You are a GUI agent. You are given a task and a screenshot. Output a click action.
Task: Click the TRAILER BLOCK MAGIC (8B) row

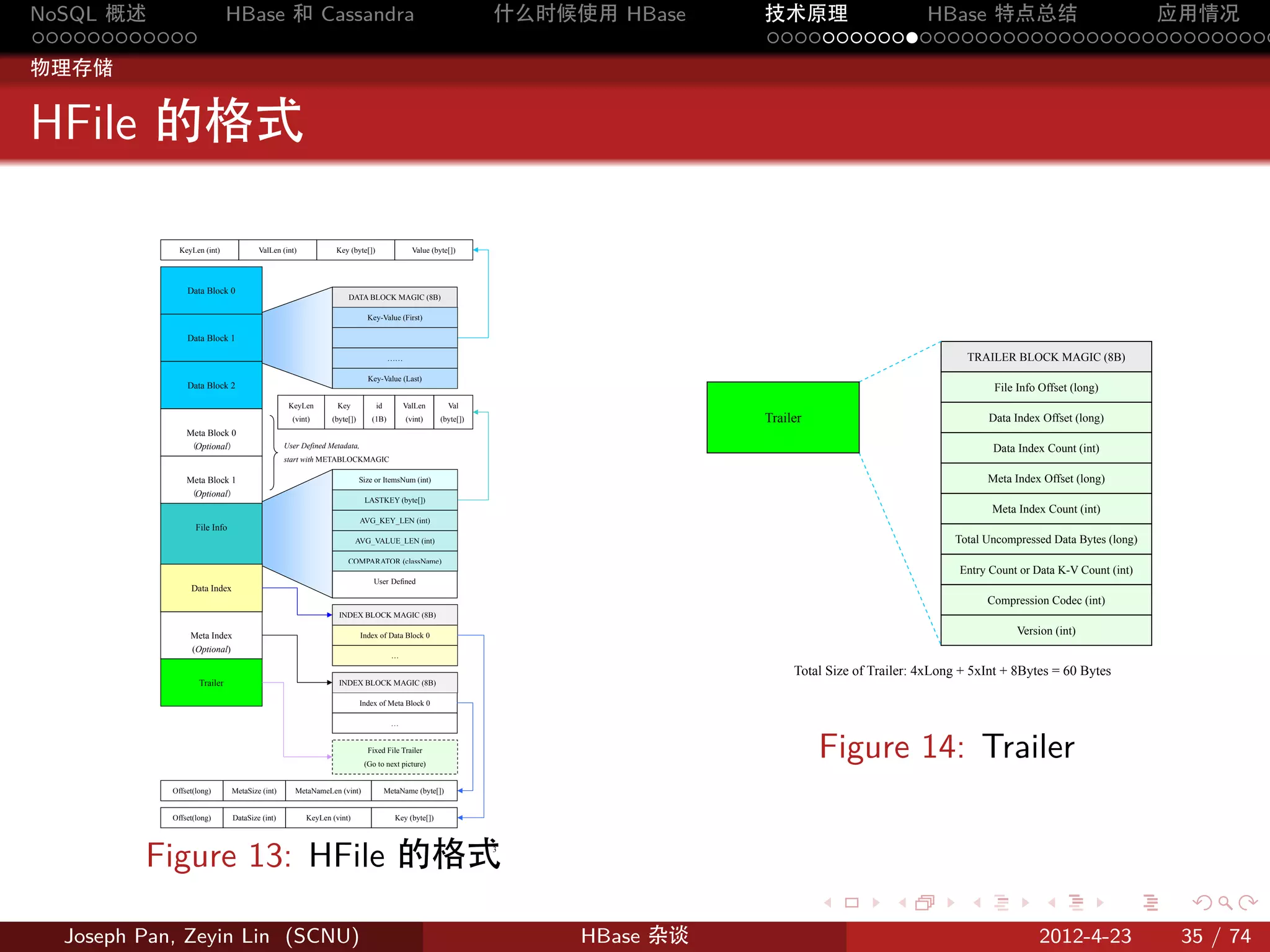(x=1046, y=357)
